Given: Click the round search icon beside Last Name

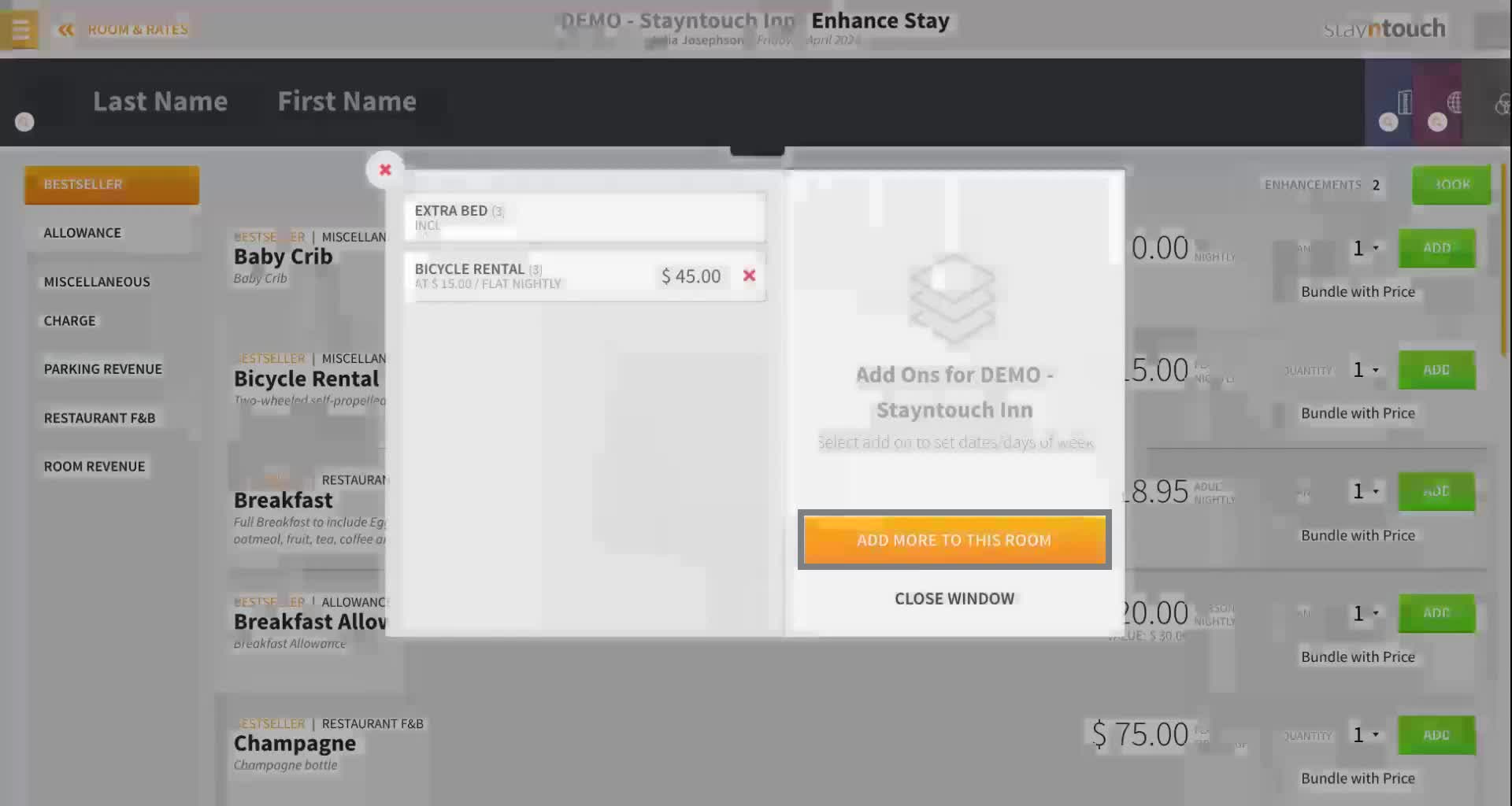Looking at the screenshot, I should coord(24,122).
